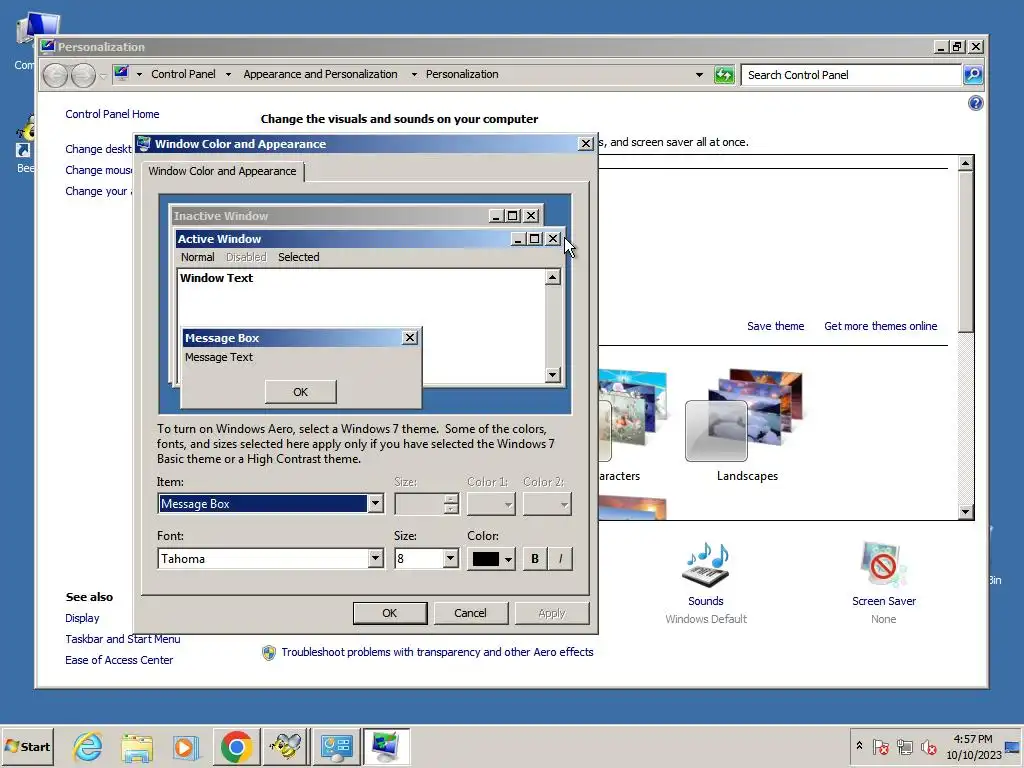The image size is (1024, 768).
Task: Open Get more themes online link
Action: coord(880,326)
